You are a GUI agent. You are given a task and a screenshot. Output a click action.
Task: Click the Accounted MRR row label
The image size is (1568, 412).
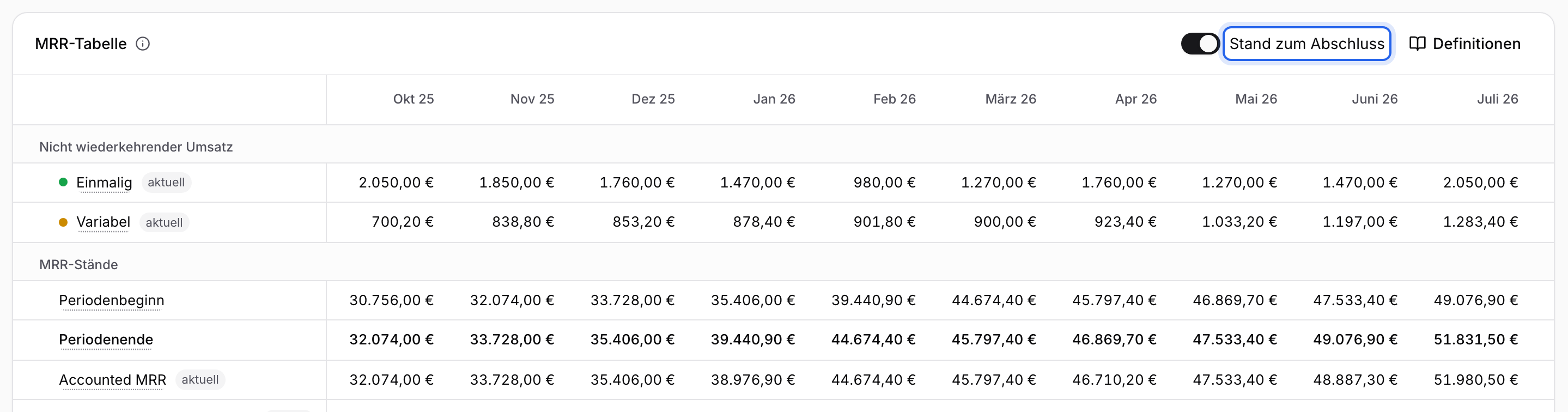coord(113,380)
